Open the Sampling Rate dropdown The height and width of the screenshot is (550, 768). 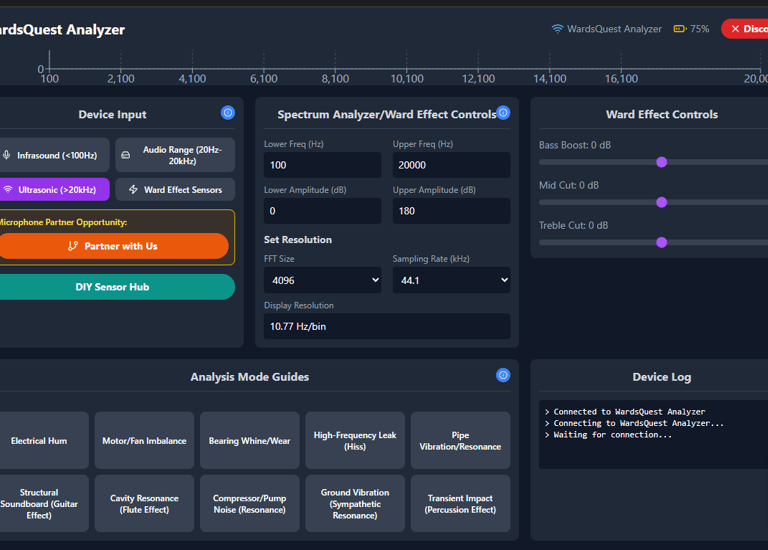tap(452, 280)
